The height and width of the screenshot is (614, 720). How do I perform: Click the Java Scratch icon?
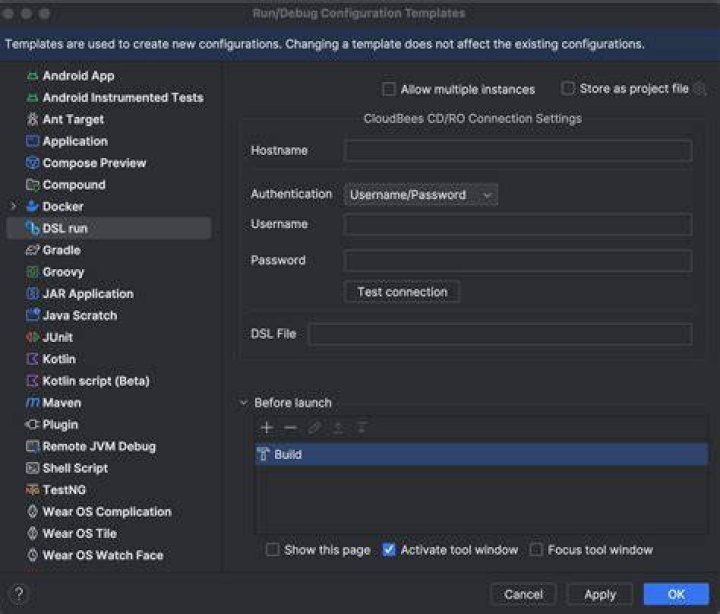pos(32,315)
